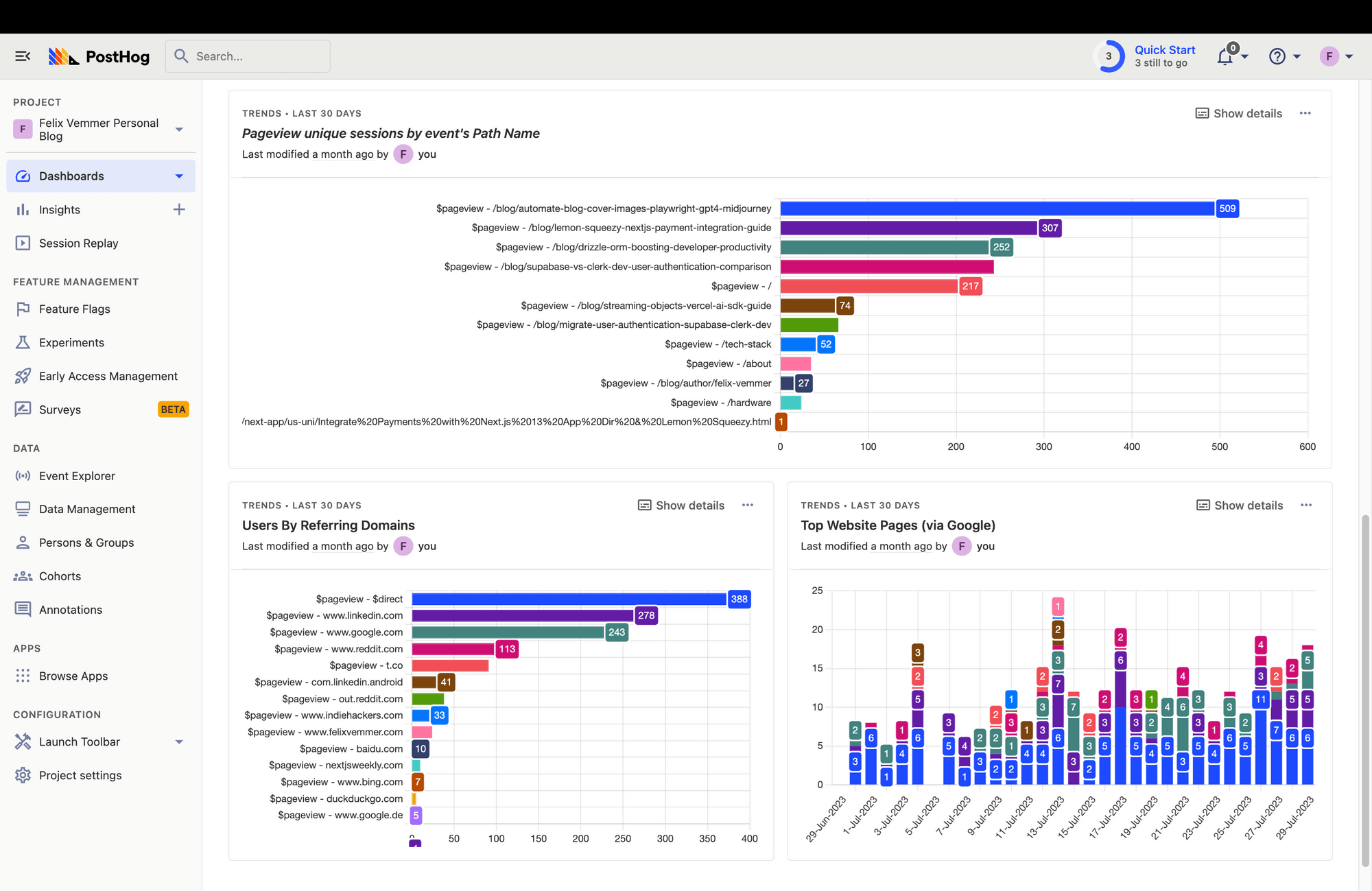This screenshot has width=1372, height=891.
Task: Select Annotations from the sidebar menu
Action: 71,609
